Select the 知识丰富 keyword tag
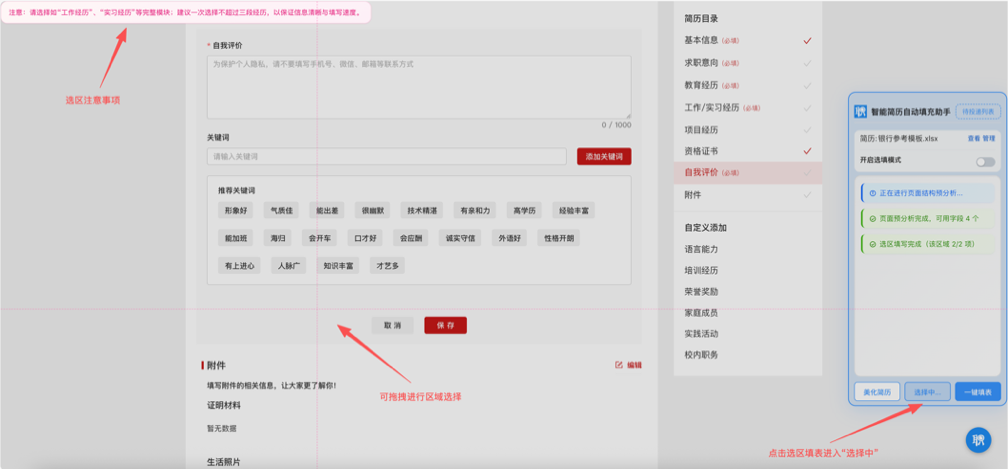Viewport: 1008px width, 469px height. tap(338, 266)
